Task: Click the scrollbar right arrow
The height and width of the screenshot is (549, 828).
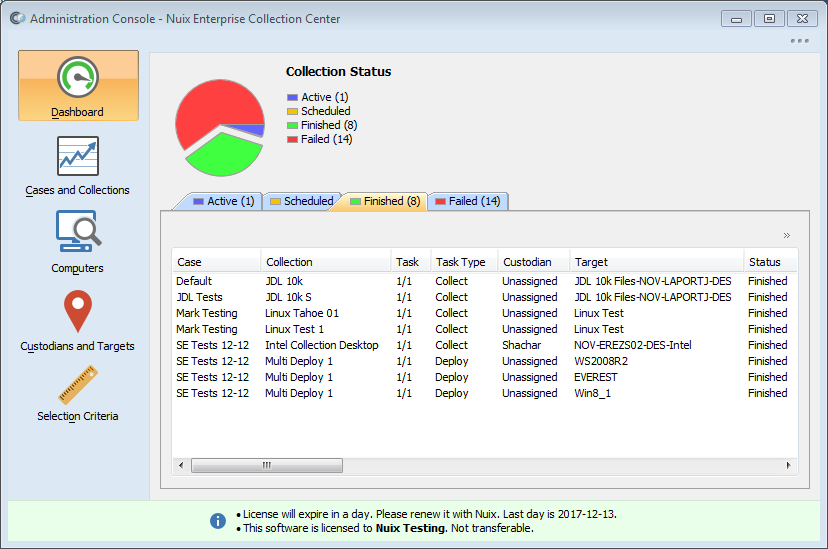Action: [788, 465]
